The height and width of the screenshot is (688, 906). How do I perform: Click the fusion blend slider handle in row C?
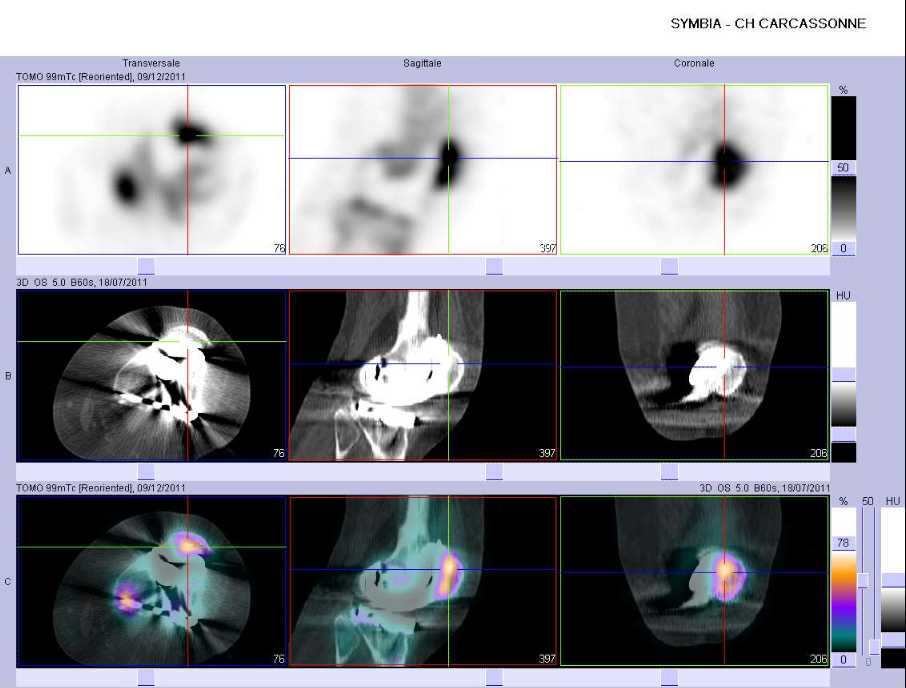[863, 581]
